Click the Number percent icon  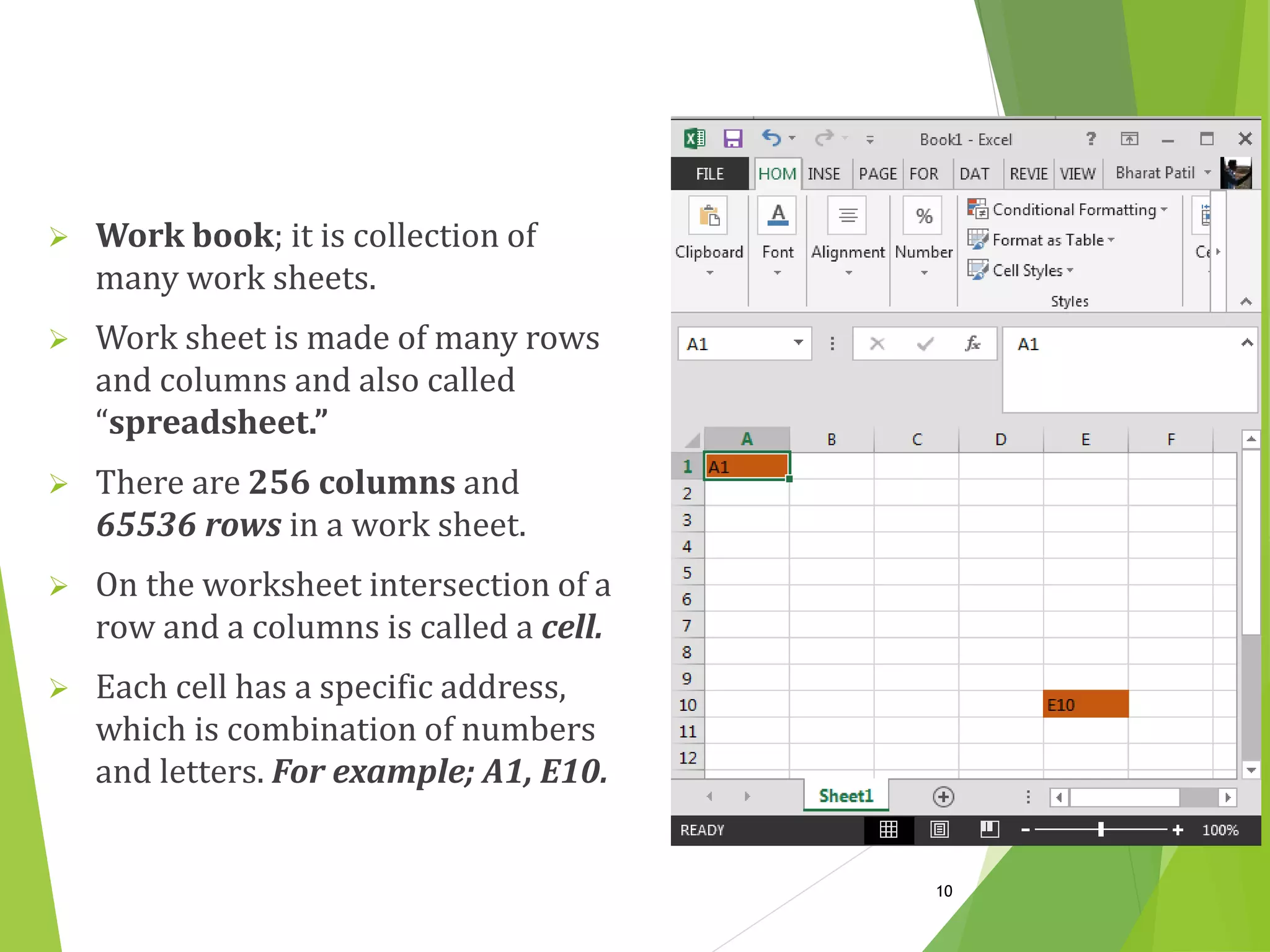click(923, 216)
